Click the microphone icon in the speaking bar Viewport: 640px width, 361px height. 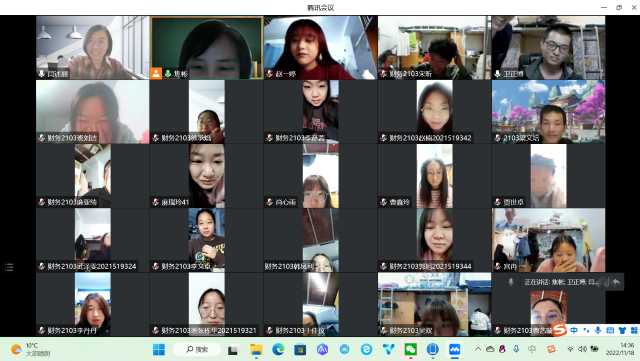click(x=511, y=282)
